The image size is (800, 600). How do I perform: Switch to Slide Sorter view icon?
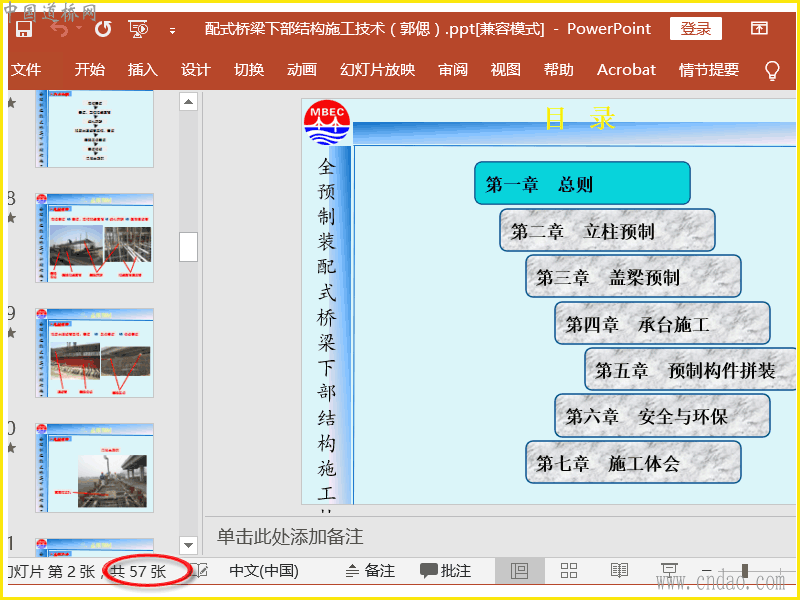click(x=569, y=570)
